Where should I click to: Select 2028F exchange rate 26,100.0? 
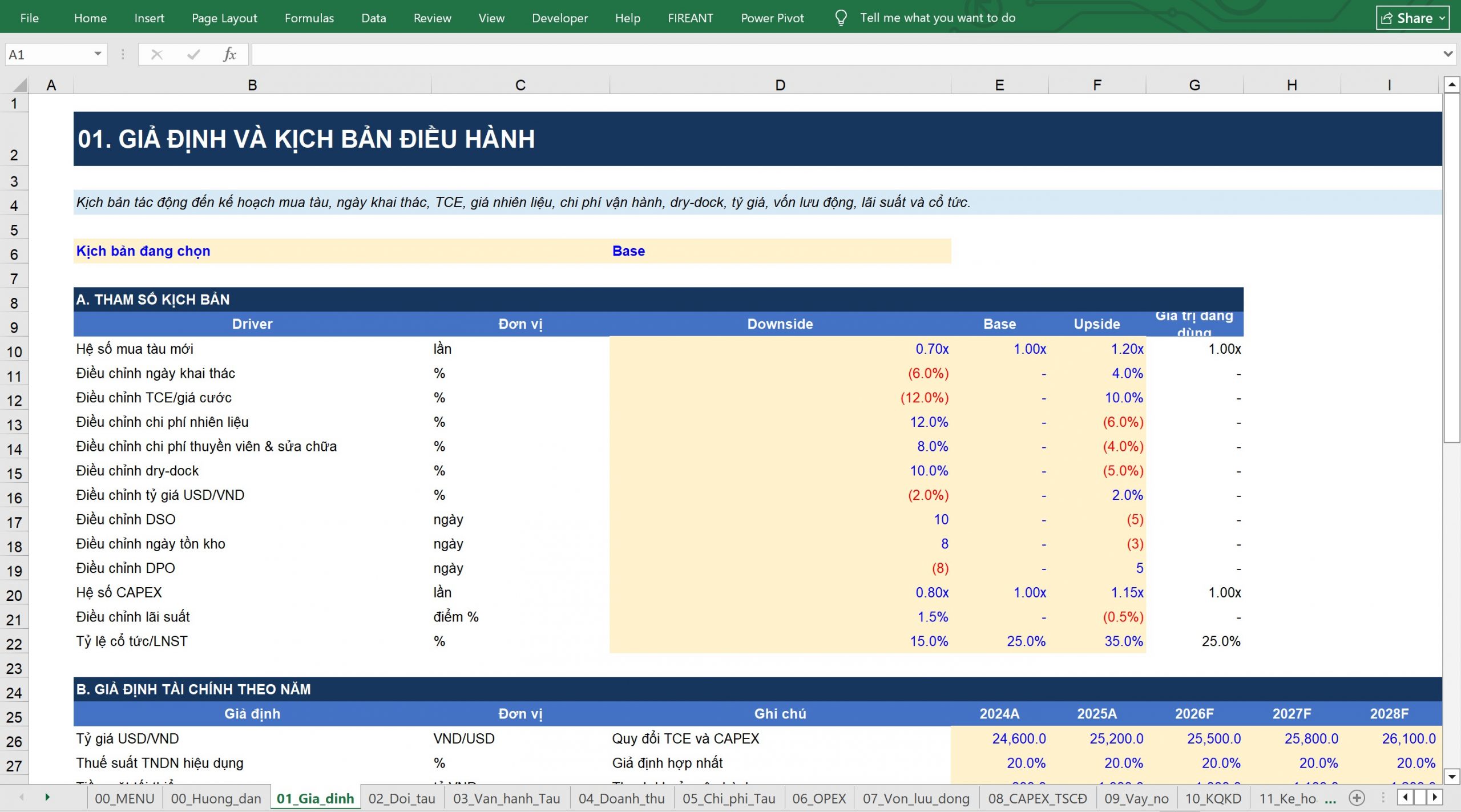(x=1390, y=738)
